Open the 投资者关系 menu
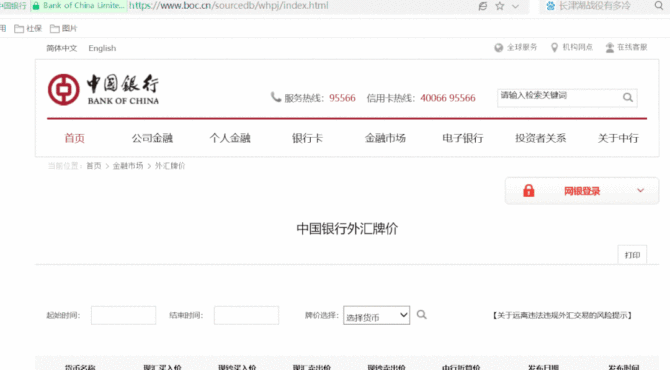This screenshot has width=670, height=370. pyautogui.click(x=541, y=138)
